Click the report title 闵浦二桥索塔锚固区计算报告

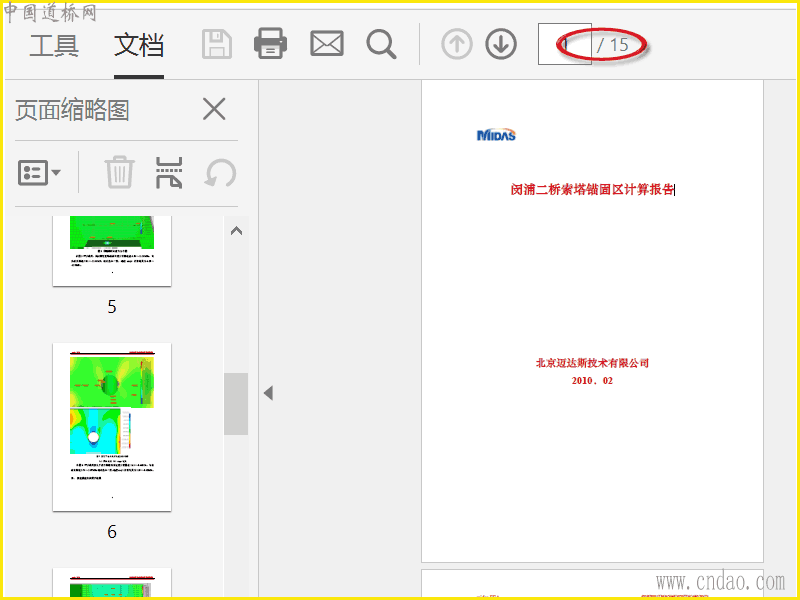(x=592, y=189)
